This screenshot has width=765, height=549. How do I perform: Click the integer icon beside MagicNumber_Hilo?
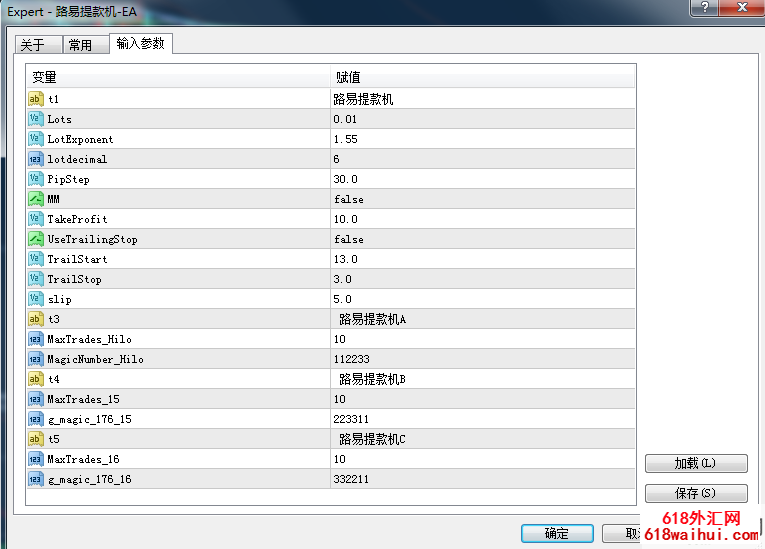[x=36, y=359]
